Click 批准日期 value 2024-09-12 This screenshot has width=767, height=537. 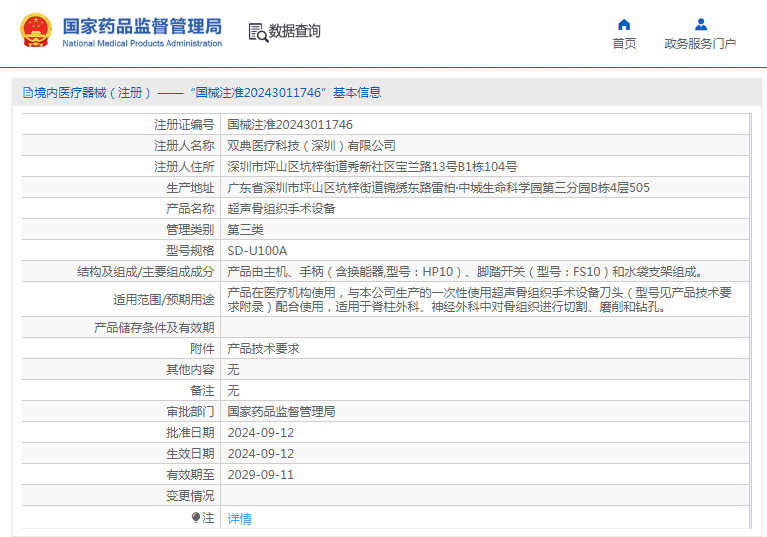click(261, 433)
